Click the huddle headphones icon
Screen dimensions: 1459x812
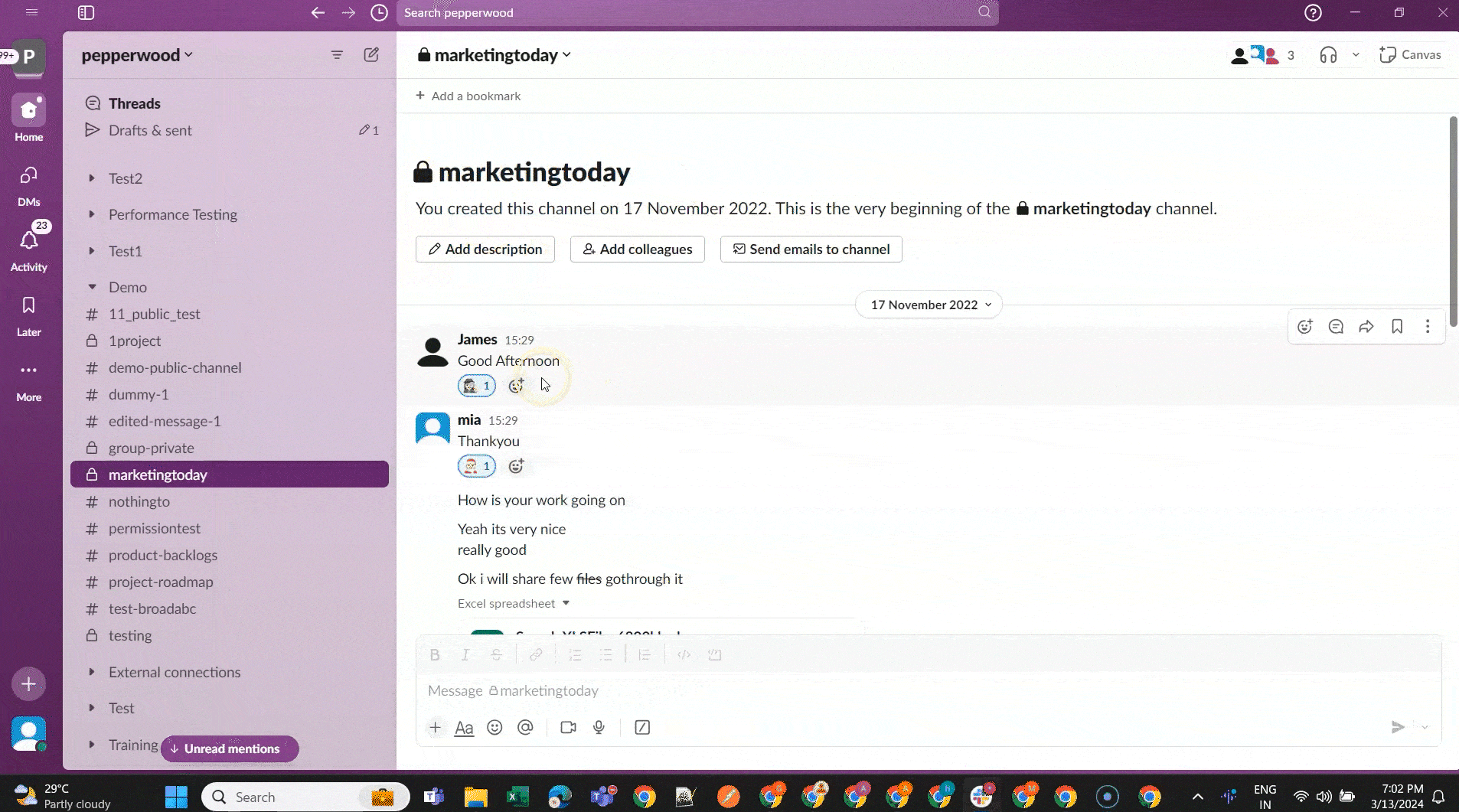[x=1328, y=55]
